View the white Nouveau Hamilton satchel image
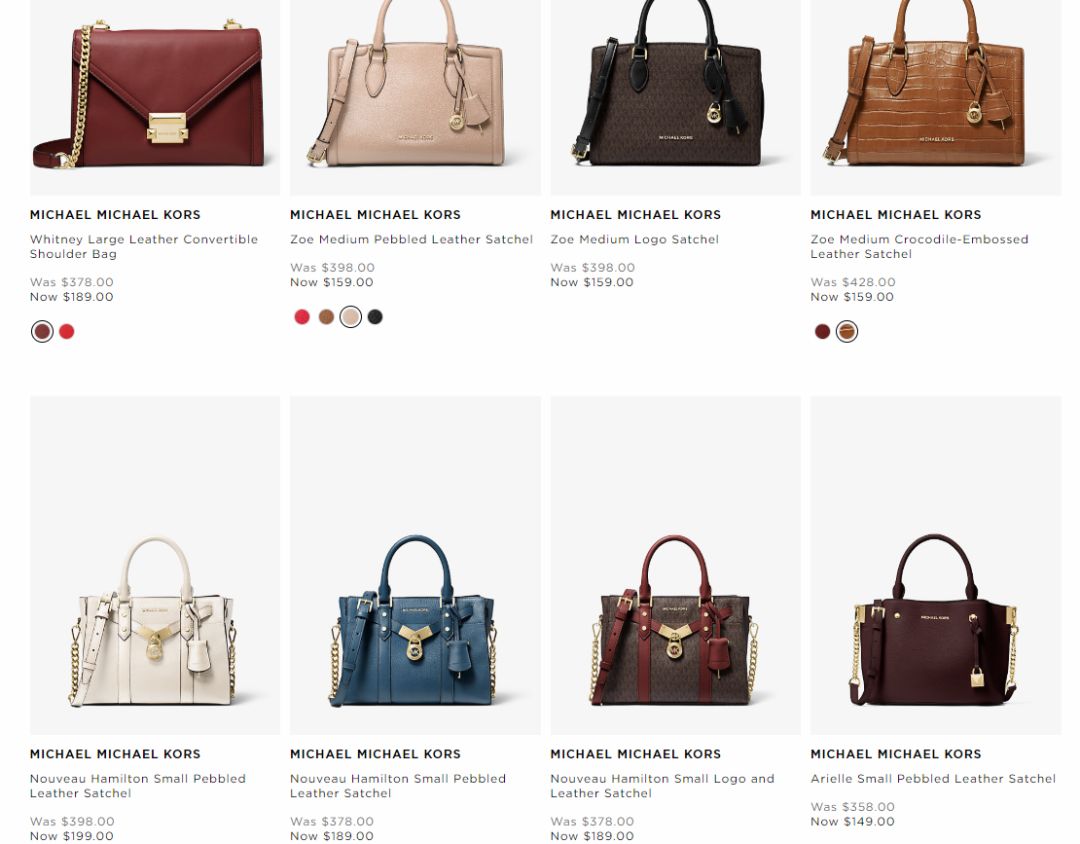Image resolution: width=1080 pixels, height=844 pixels. pos(155,565)
